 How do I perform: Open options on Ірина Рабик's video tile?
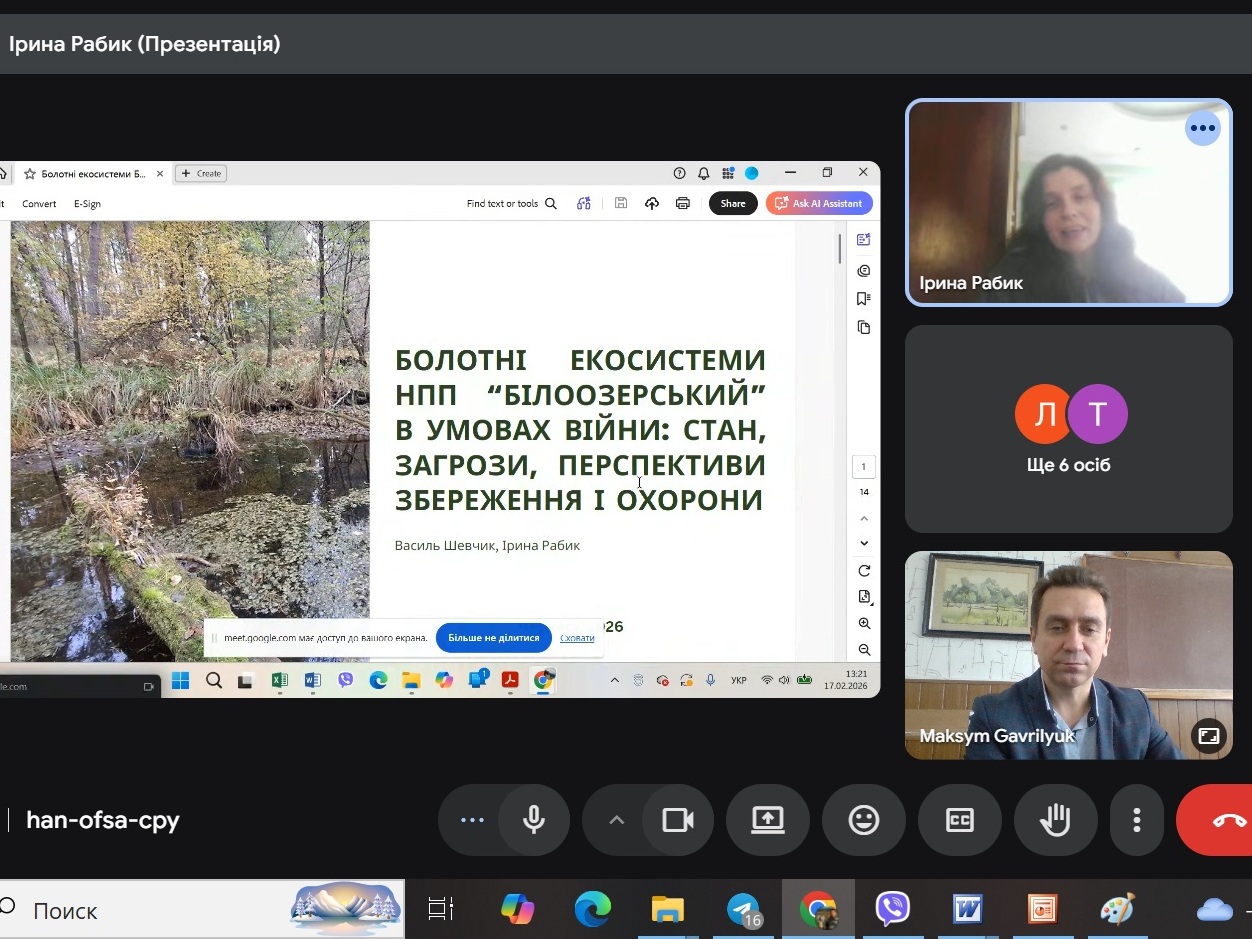point(1202,128)
